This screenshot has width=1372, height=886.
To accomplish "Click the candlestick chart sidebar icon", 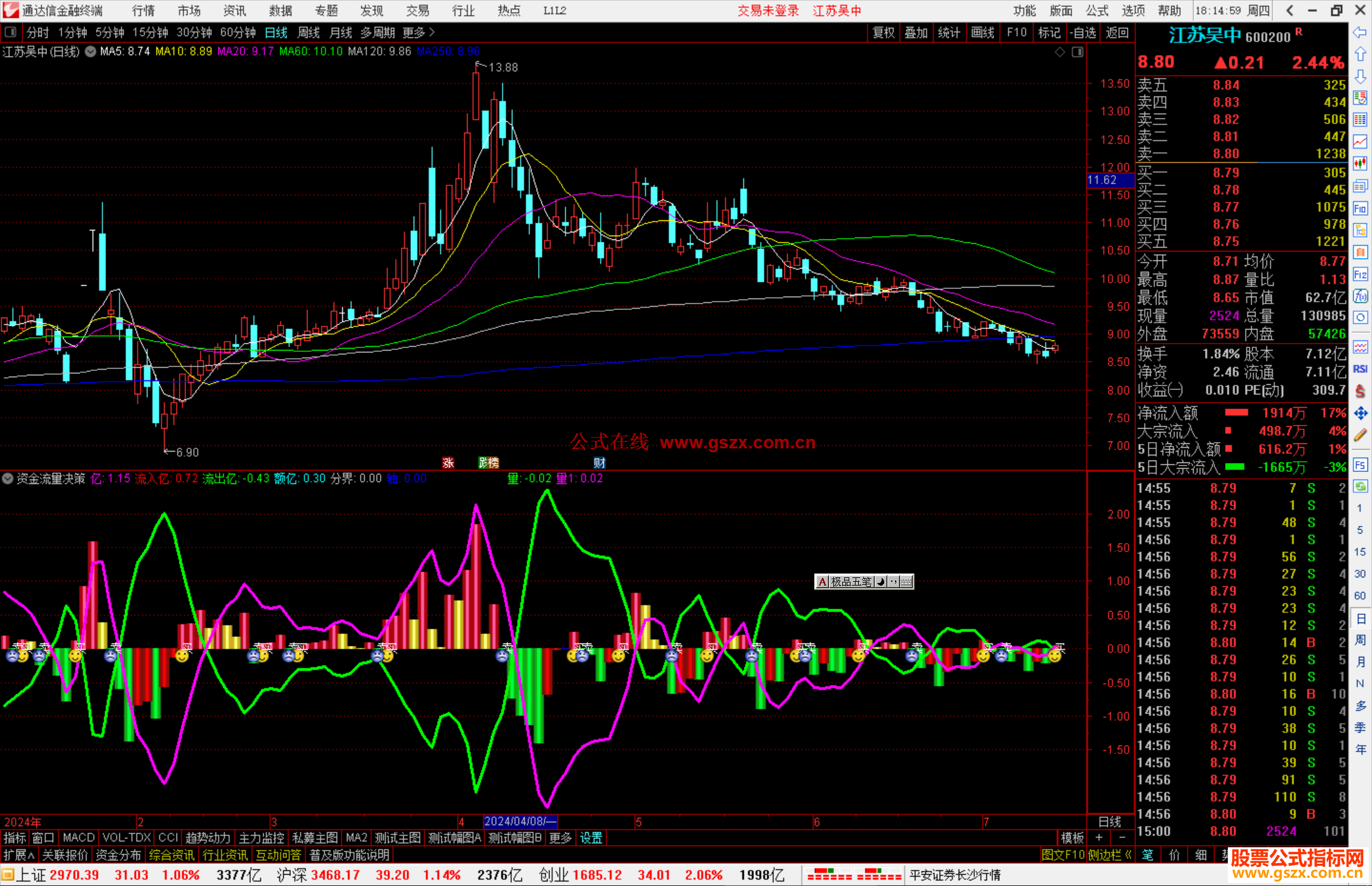I will [1360, 164].
